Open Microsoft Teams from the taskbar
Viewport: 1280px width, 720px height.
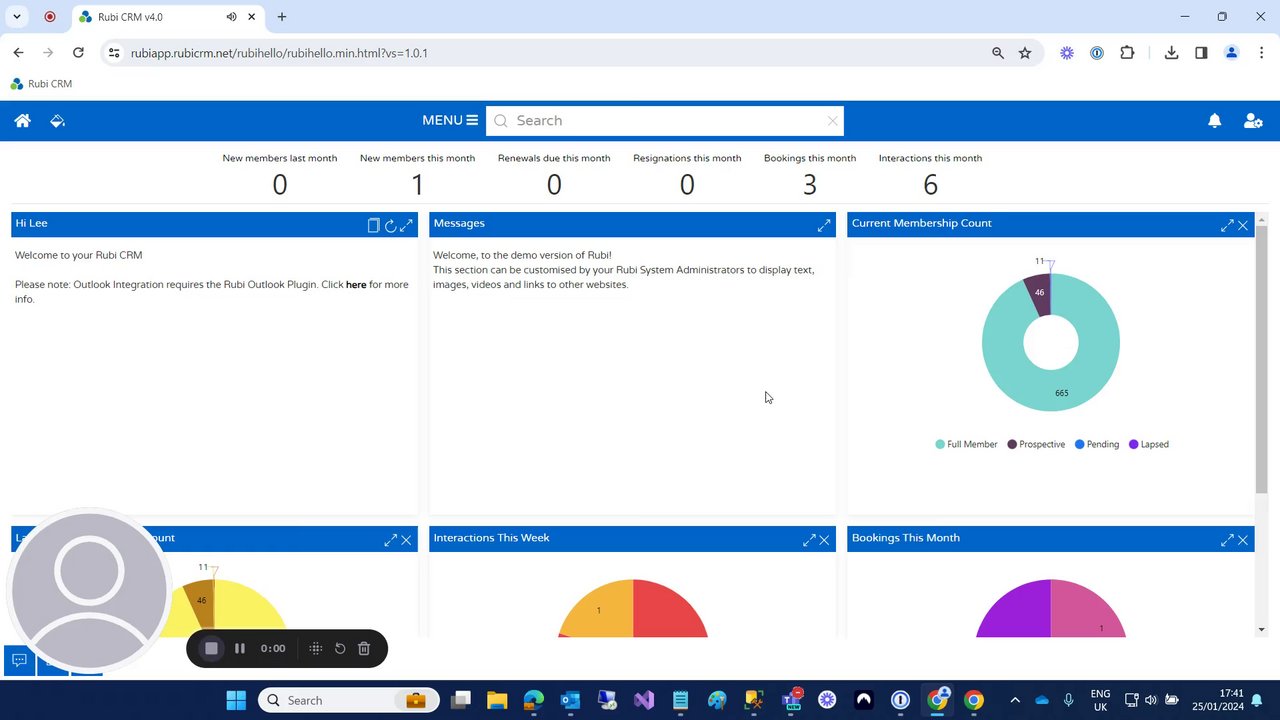[x=792, y=700]
